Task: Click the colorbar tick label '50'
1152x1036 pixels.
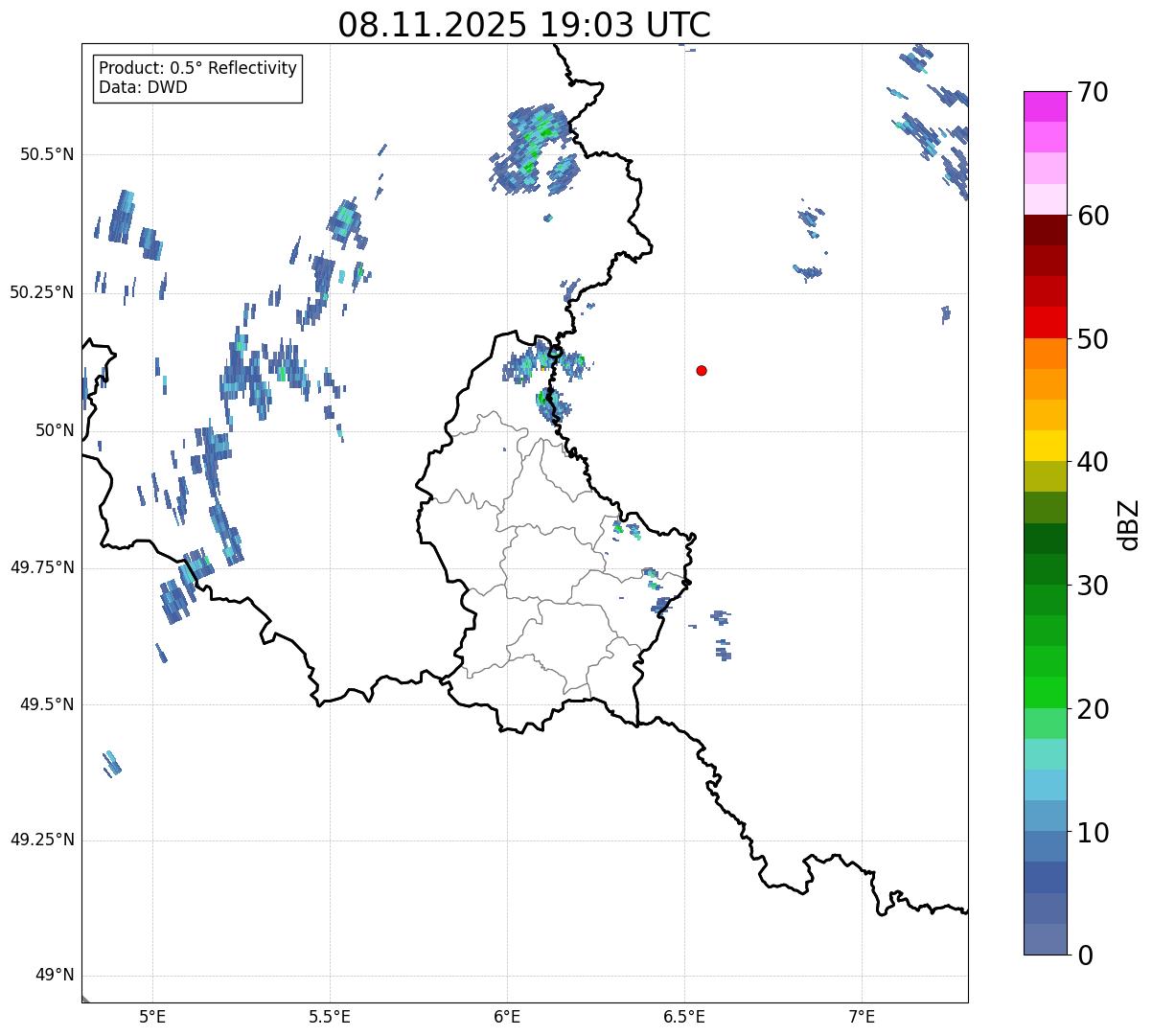Action: coord(1093,339)
